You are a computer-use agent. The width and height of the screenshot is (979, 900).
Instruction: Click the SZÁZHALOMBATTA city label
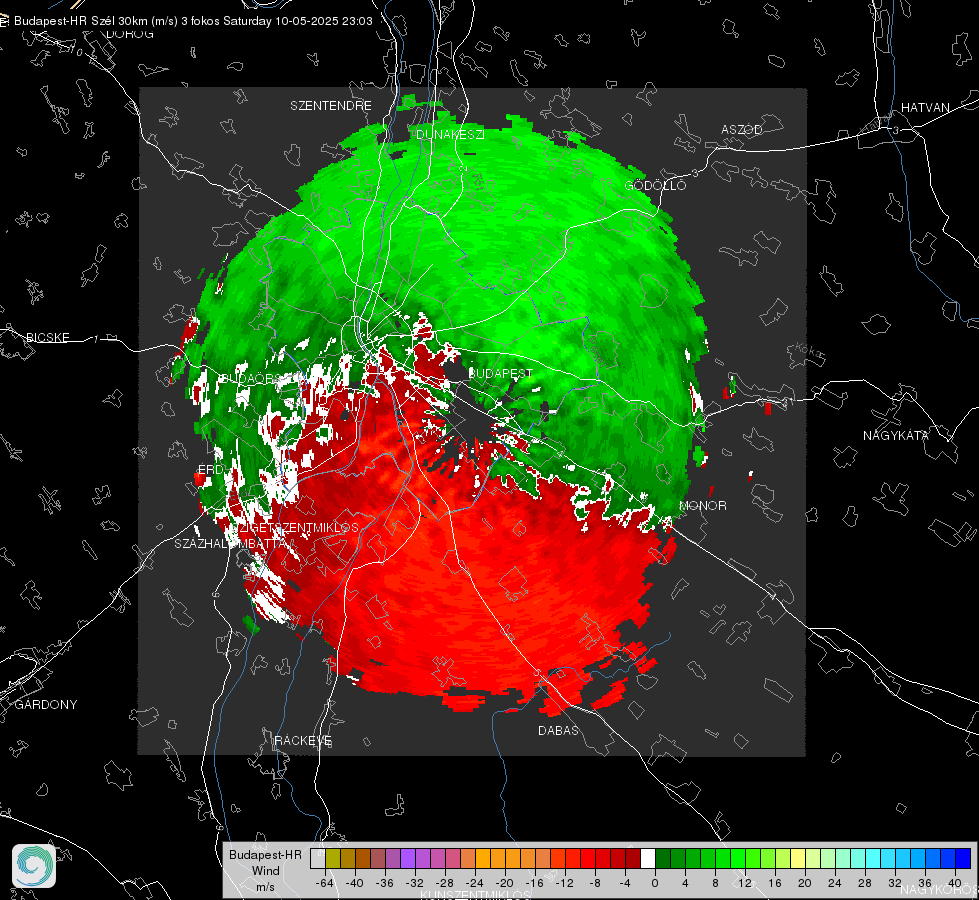[230, 543]
